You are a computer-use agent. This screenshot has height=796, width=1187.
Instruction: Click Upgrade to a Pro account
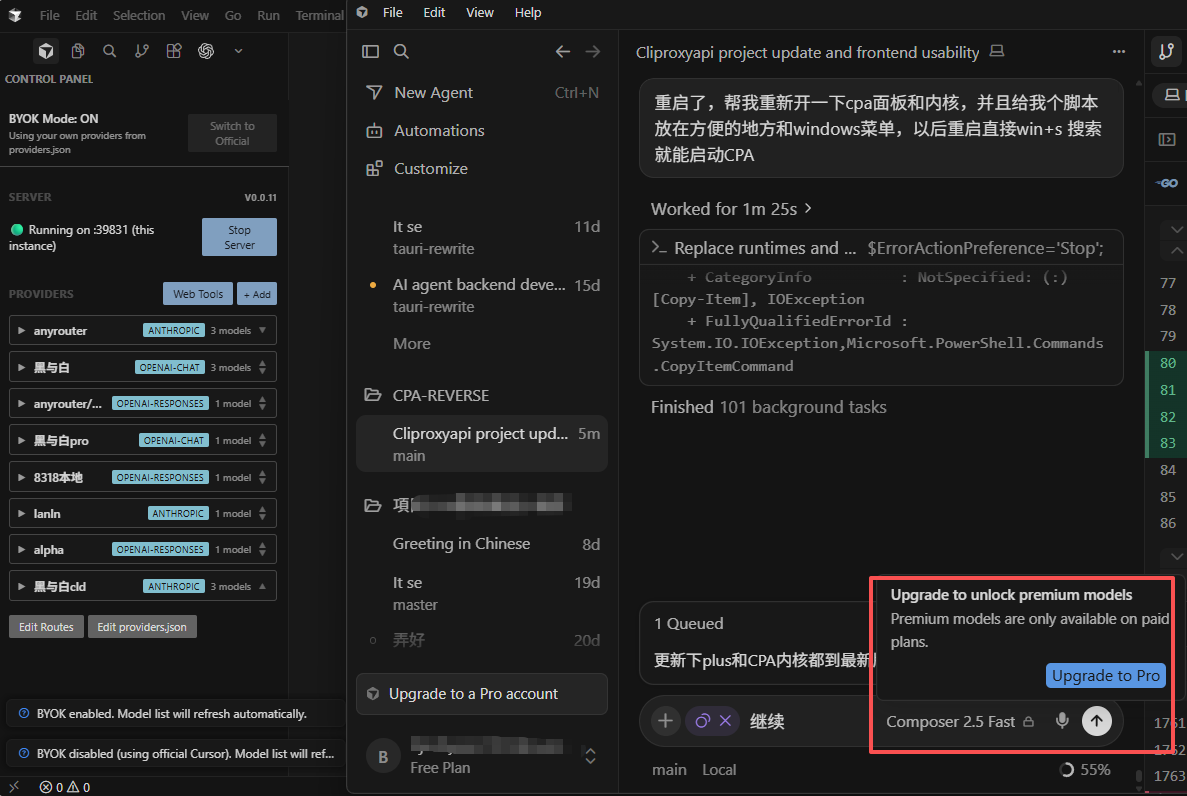(481, 694)
